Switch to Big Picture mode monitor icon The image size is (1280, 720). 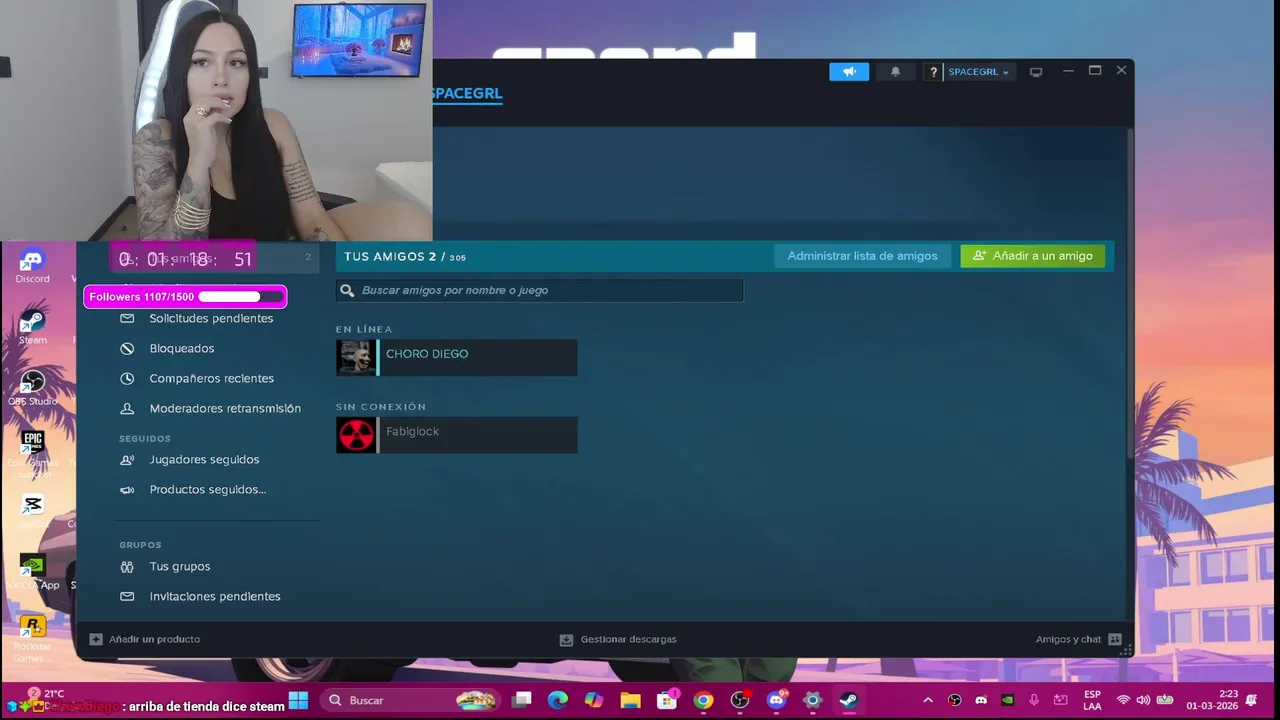(1036, 72)
